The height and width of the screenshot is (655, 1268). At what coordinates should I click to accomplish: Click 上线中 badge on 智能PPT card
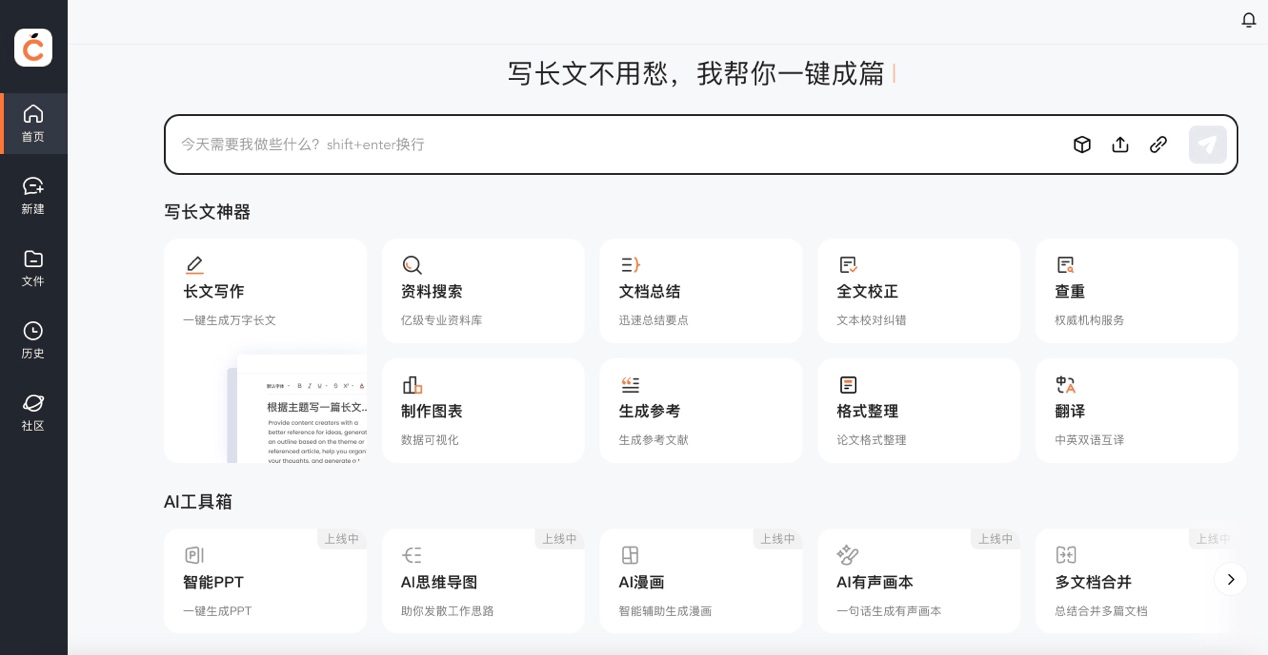click(x=342, y=539)
